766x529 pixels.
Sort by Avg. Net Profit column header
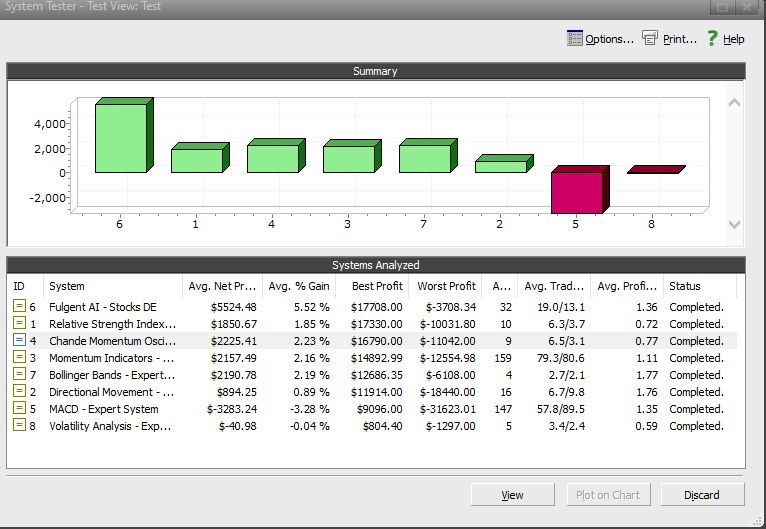pos(222,287)
